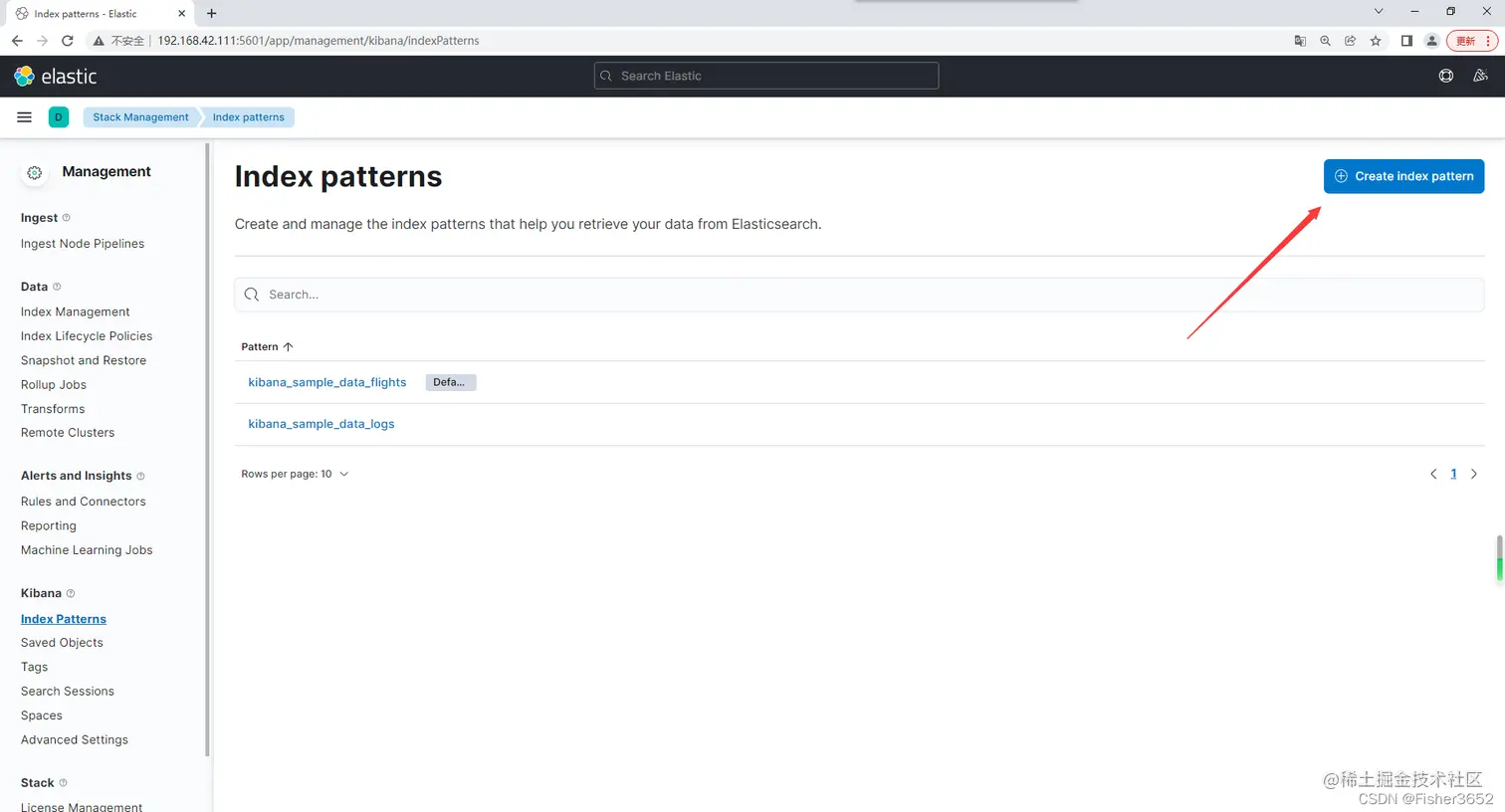This screenshot has height=812, width=1505.
Task: Open the hamburger navigation menu
Action: point(25,117)
